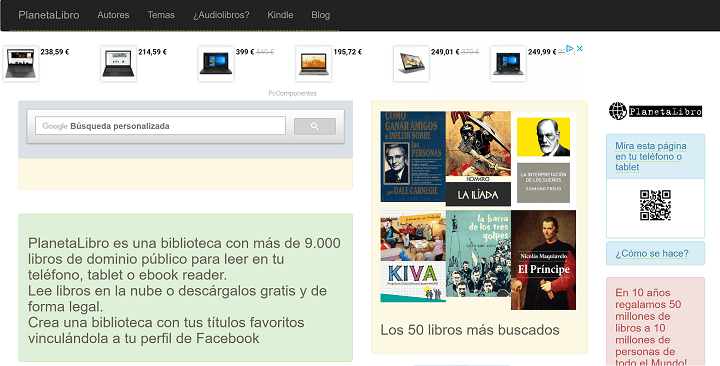Click the AdChoices triangle icon
The image size is (720, 366).
[570, 48]
